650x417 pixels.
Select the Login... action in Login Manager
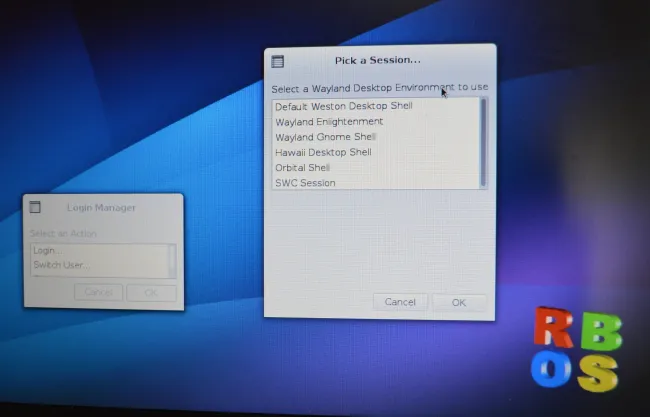47,250
